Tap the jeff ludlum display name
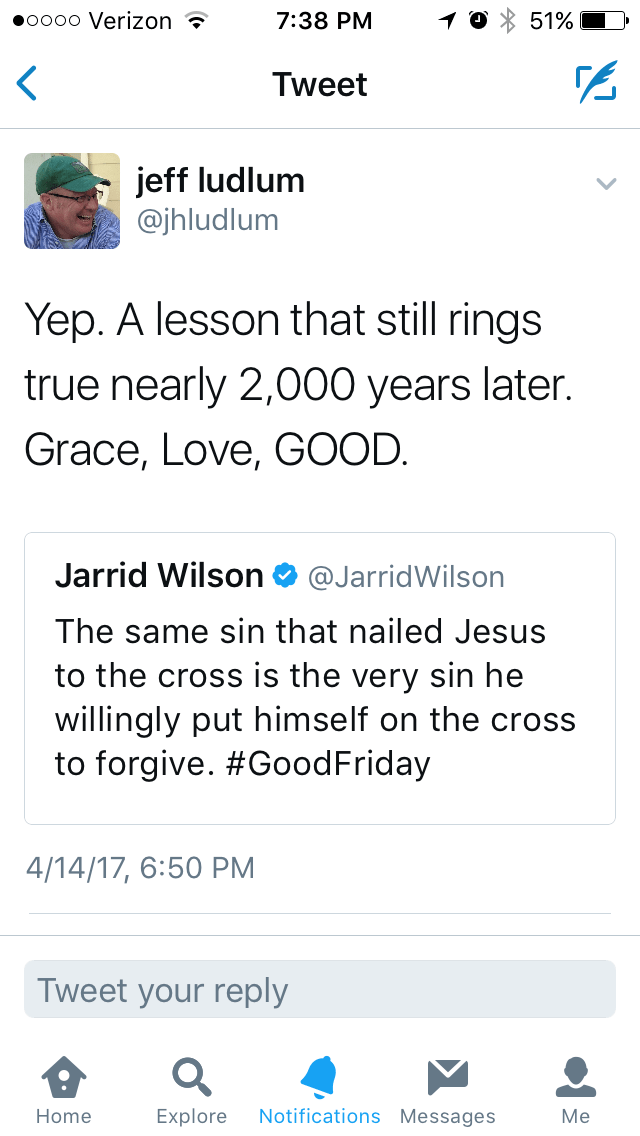The width and height of the screenshot is (640, 1136). point(220,181)
